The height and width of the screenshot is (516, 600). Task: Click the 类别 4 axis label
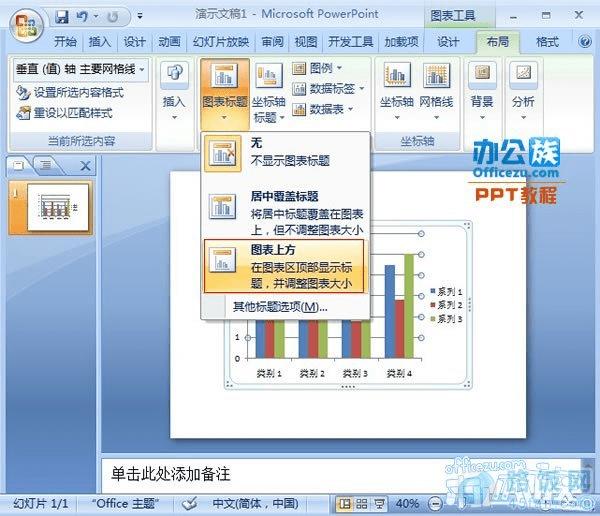coord(399,373)
